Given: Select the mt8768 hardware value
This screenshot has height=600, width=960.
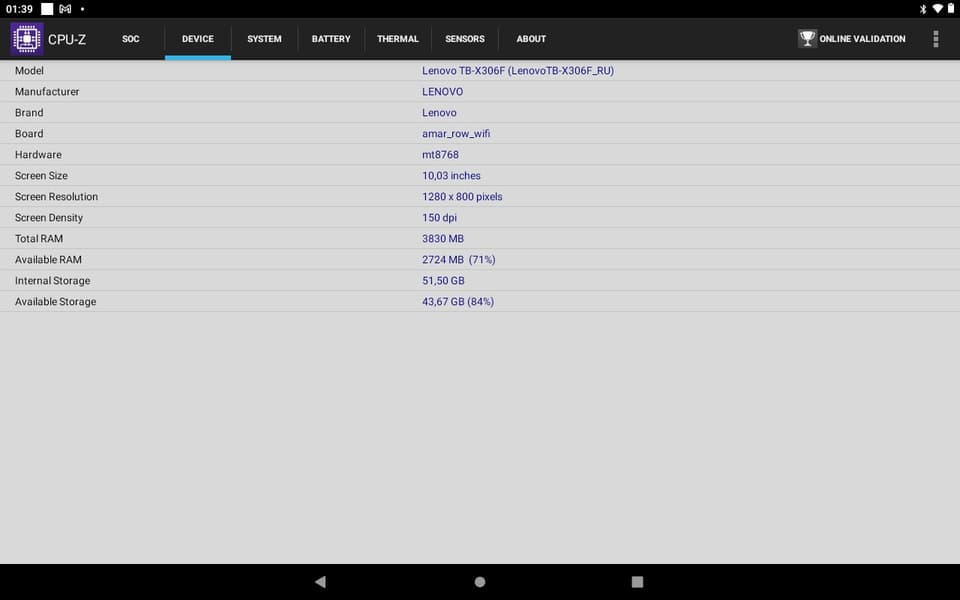Looking at the screenshot, I should (x=440, y=154).
